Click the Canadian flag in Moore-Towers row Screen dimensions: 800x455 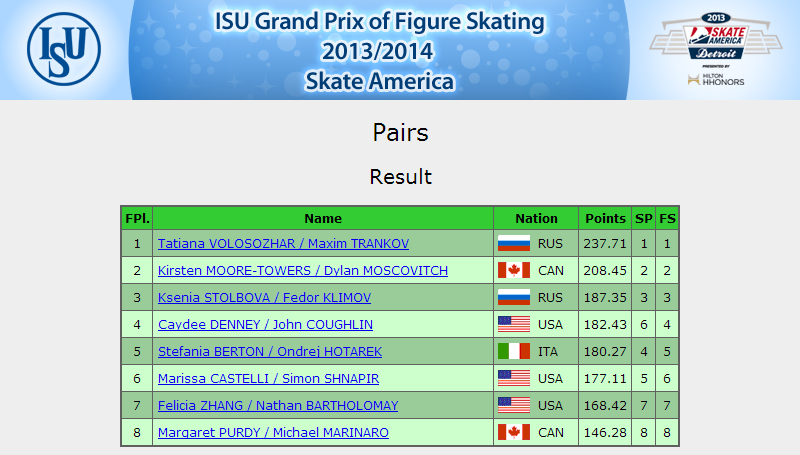tap(514, 270)
